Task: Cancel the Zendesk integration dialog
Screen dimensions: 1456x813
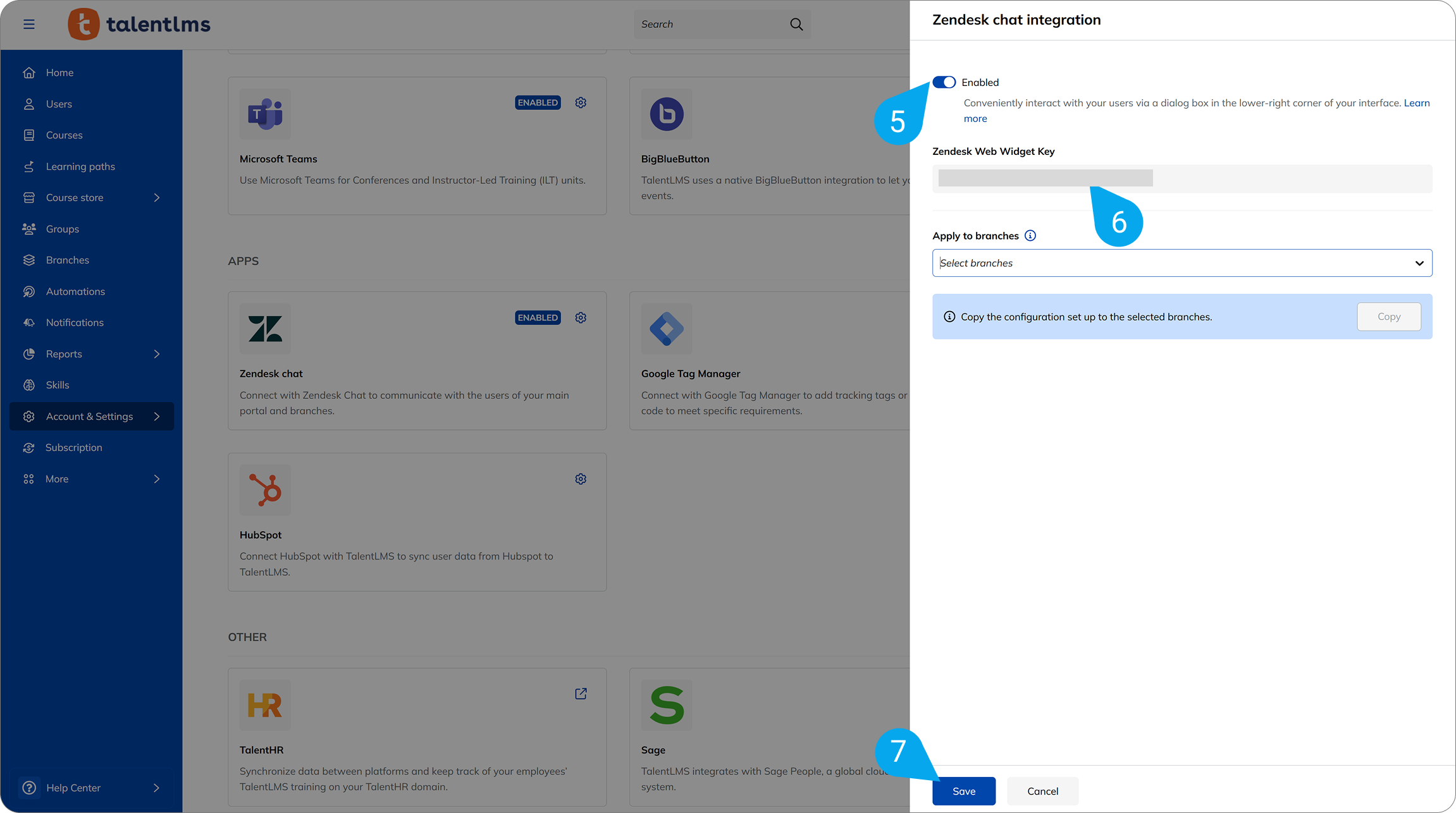Action: (x=1042, y=791)
